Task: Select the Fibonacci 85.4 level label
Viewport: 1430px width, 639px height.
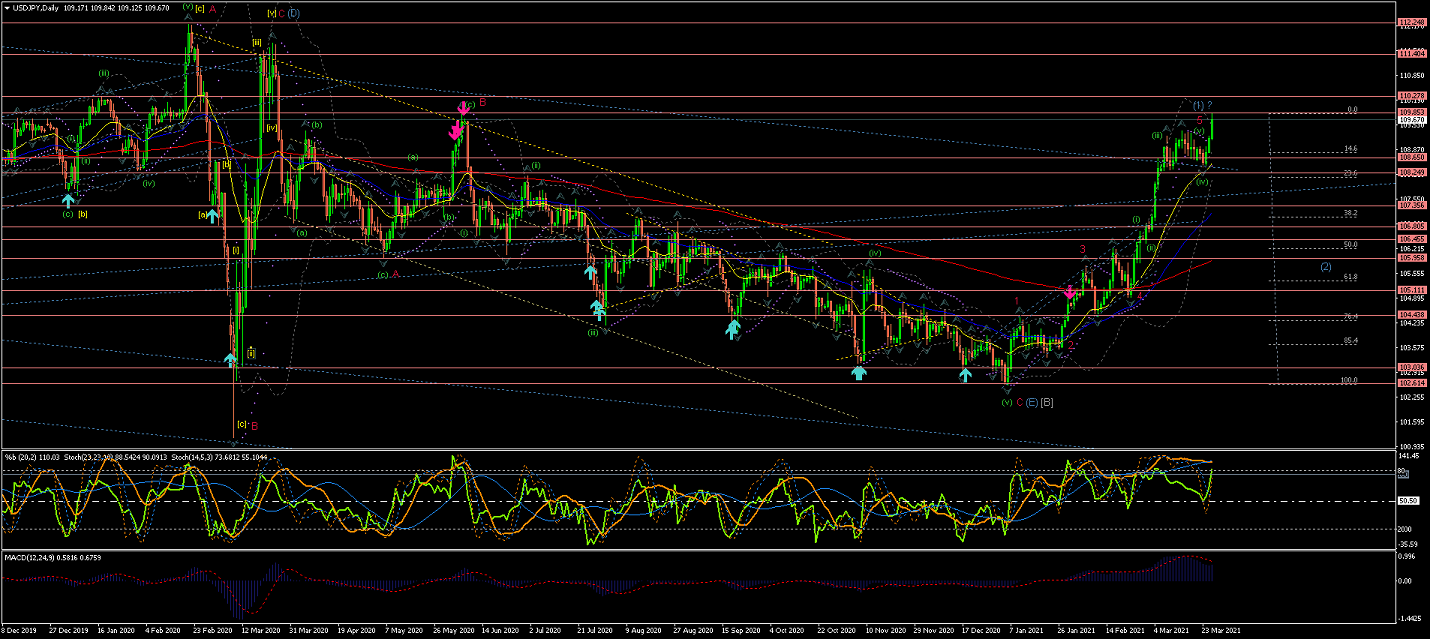Action: (x=1350, y=340)
